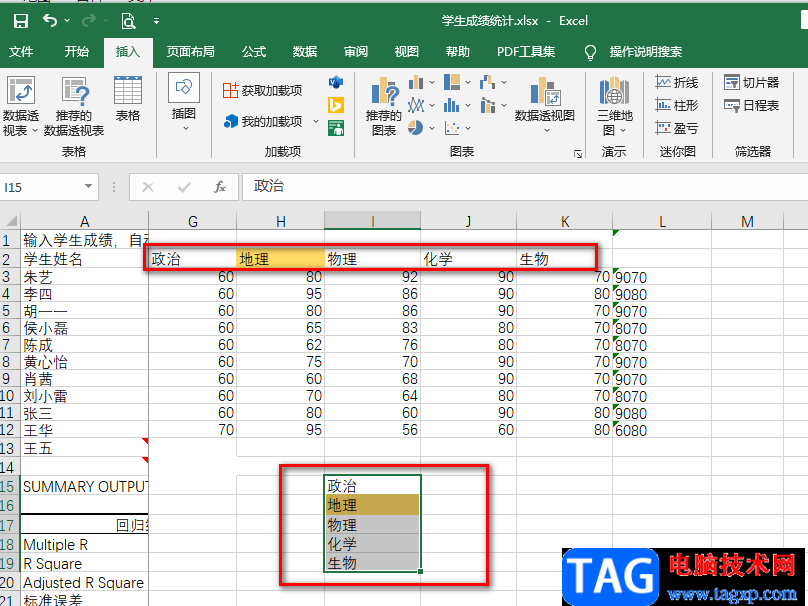This screenshot has width=808, height=606.
Task: Click the 获取加载项 button
Action: (x=263, y=91)
